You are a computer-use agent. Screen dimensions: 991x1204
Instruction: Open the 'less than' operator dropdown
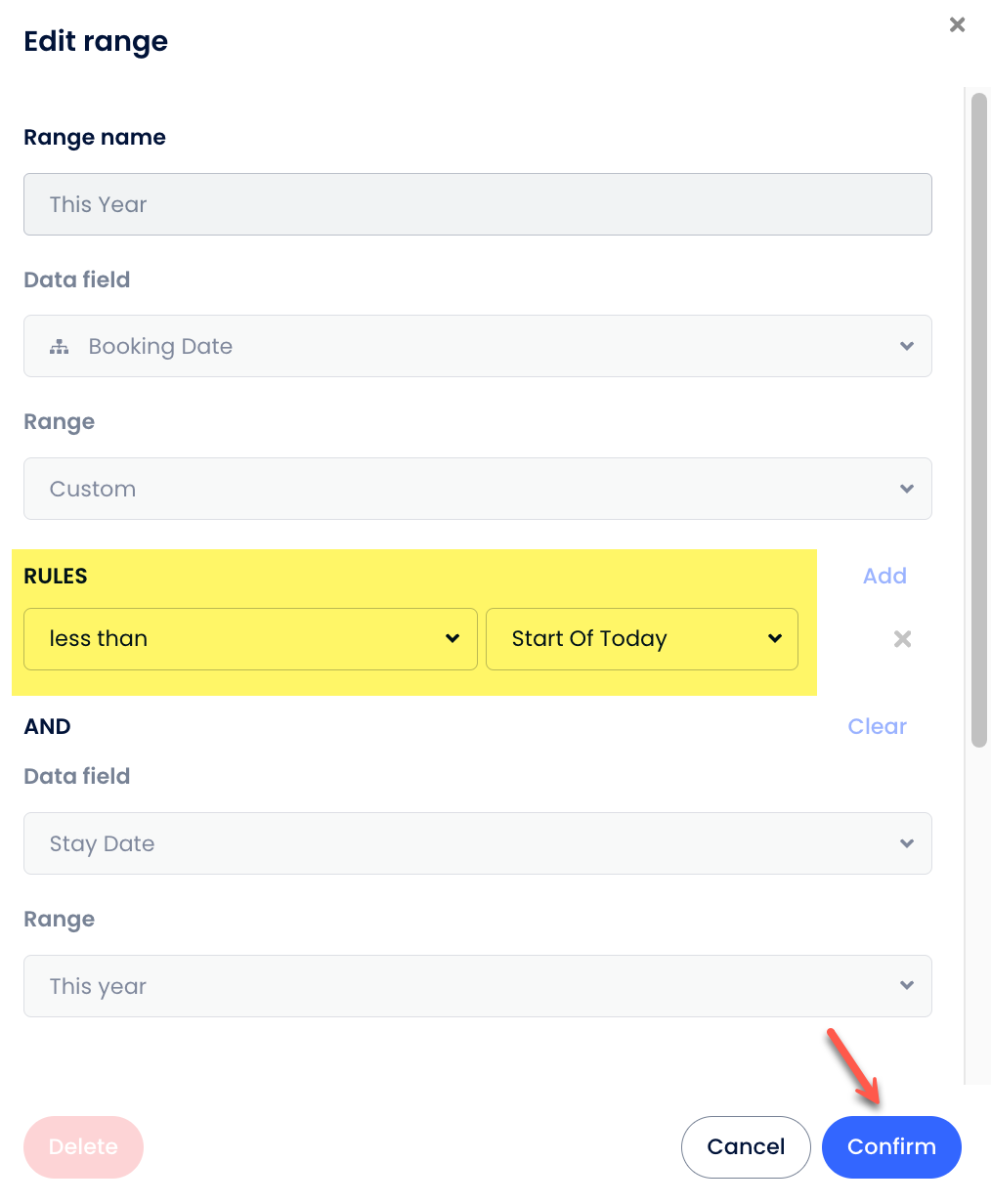(250, 639)
